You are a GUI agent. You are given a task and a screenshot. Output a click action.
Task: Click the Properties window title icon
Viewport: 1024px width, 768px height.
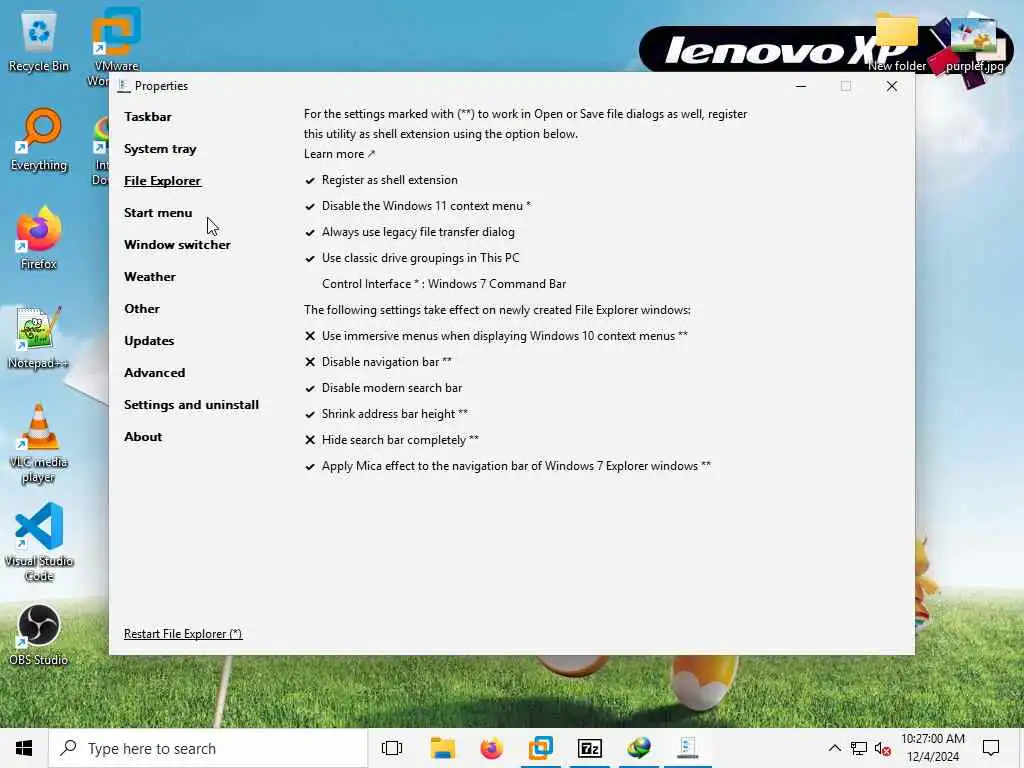click(x=124, y=86)
